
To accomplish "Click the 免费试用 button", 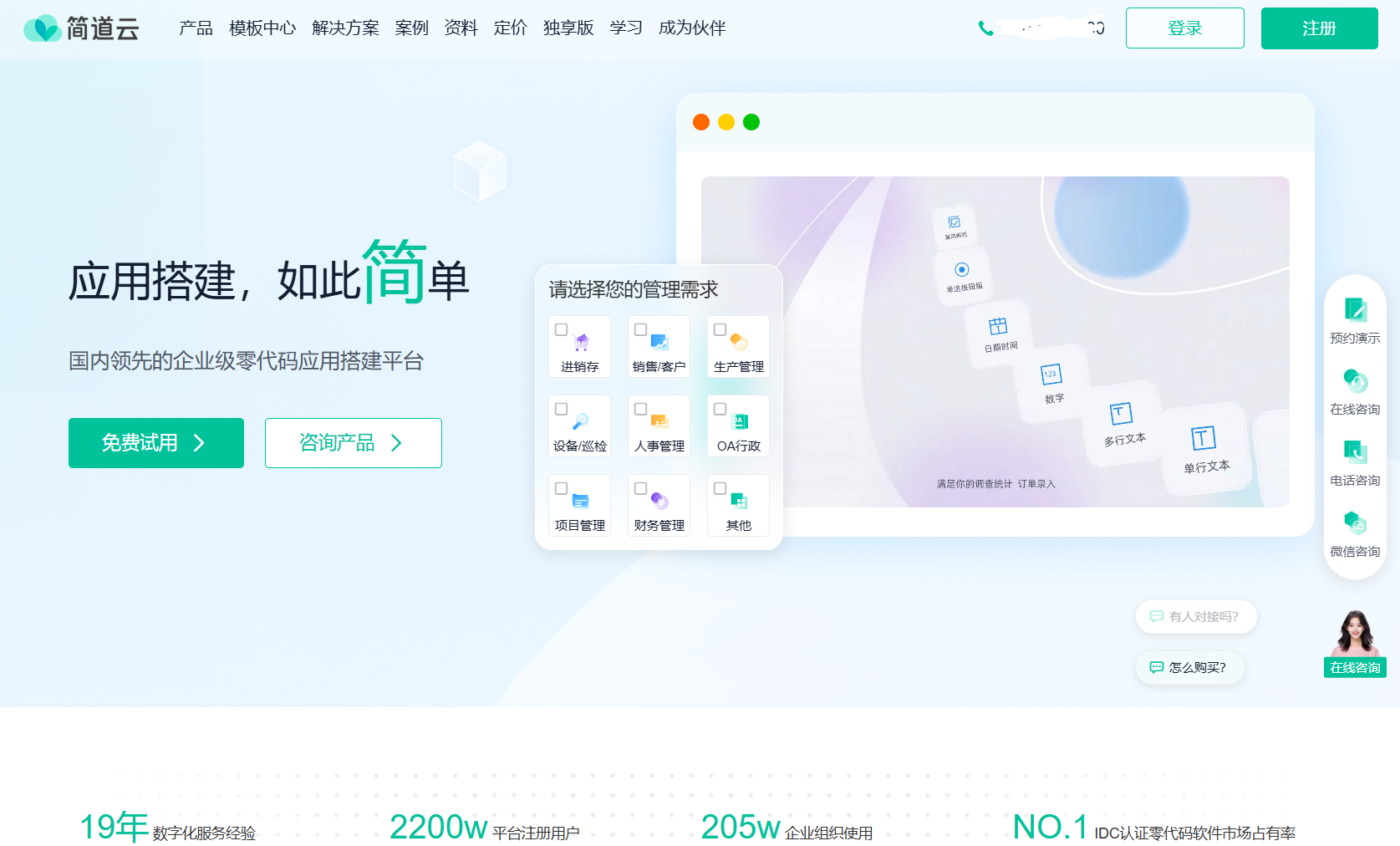I will (x=156, y=443).
